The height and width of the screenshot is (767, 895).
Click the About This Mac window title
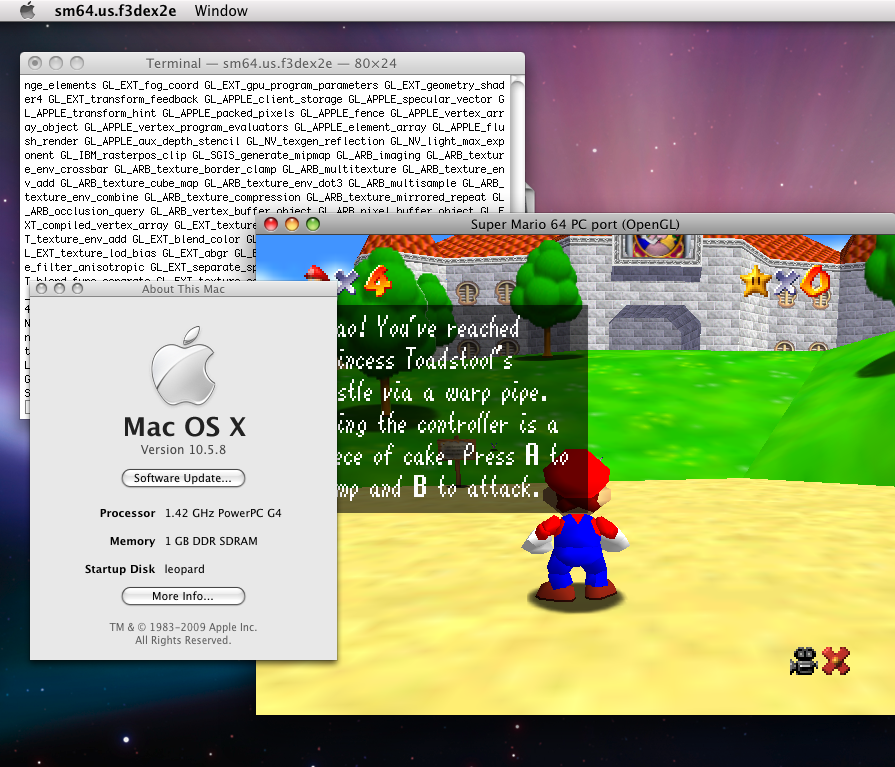pos(183,289)
